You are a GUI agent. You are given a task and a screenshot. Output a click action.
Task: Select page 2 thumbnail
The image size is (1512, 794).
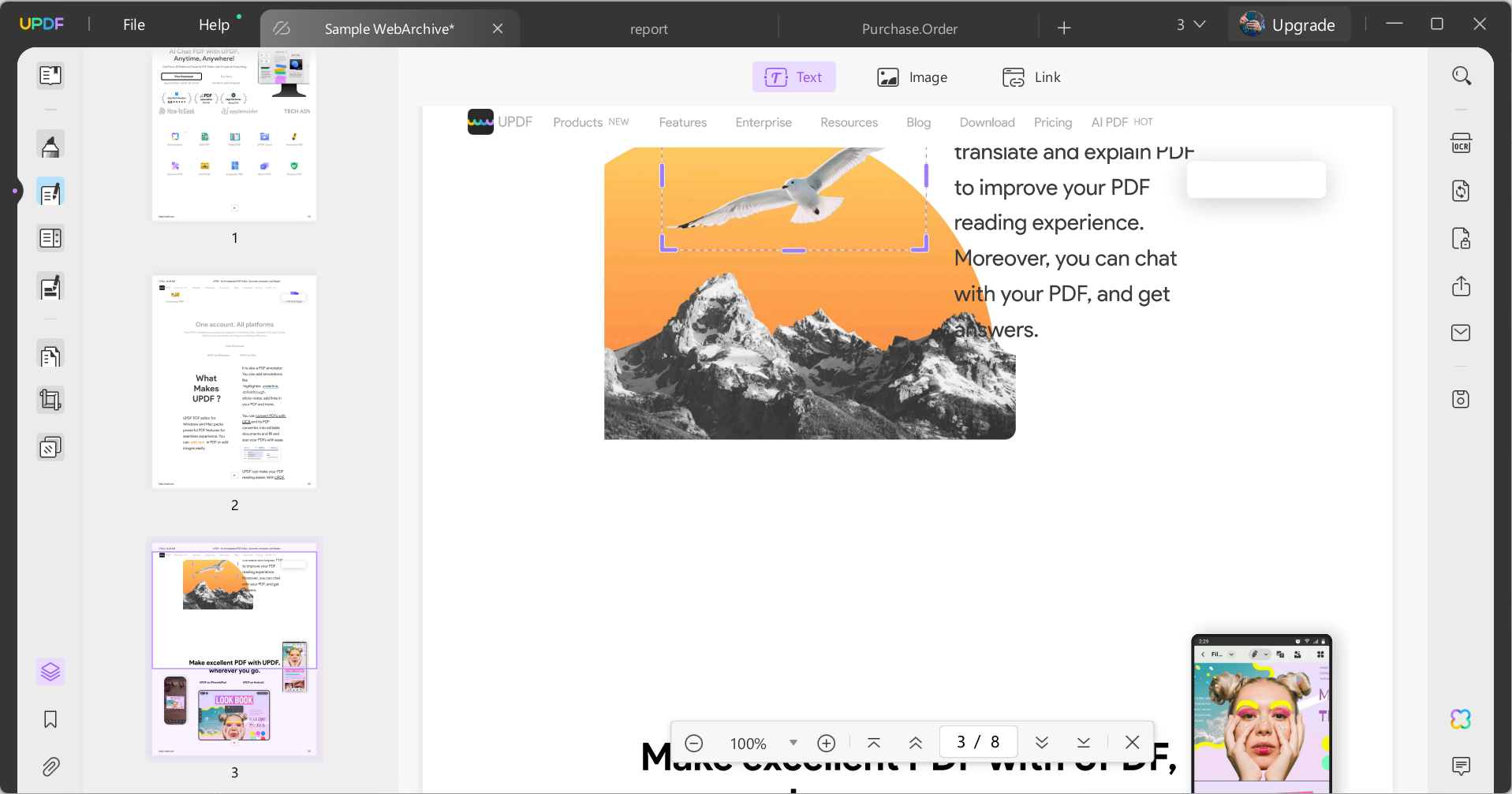233,381
